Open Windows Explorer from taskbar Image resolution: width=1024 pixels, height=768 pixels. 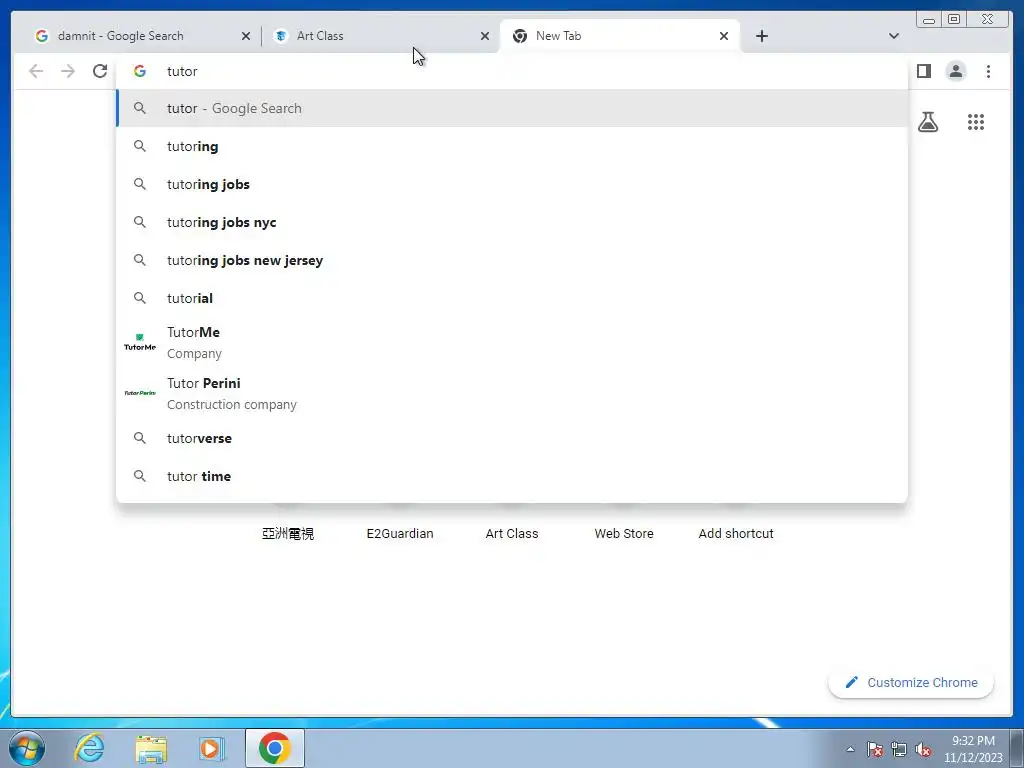[151, 749]
